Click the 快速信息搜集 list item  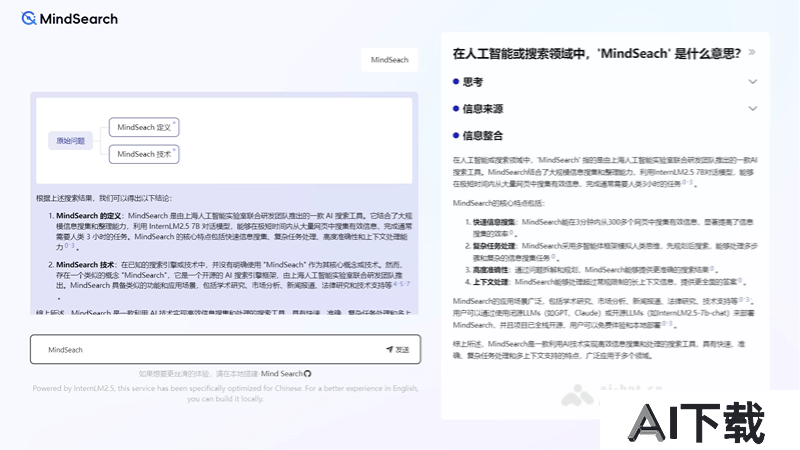612,228
